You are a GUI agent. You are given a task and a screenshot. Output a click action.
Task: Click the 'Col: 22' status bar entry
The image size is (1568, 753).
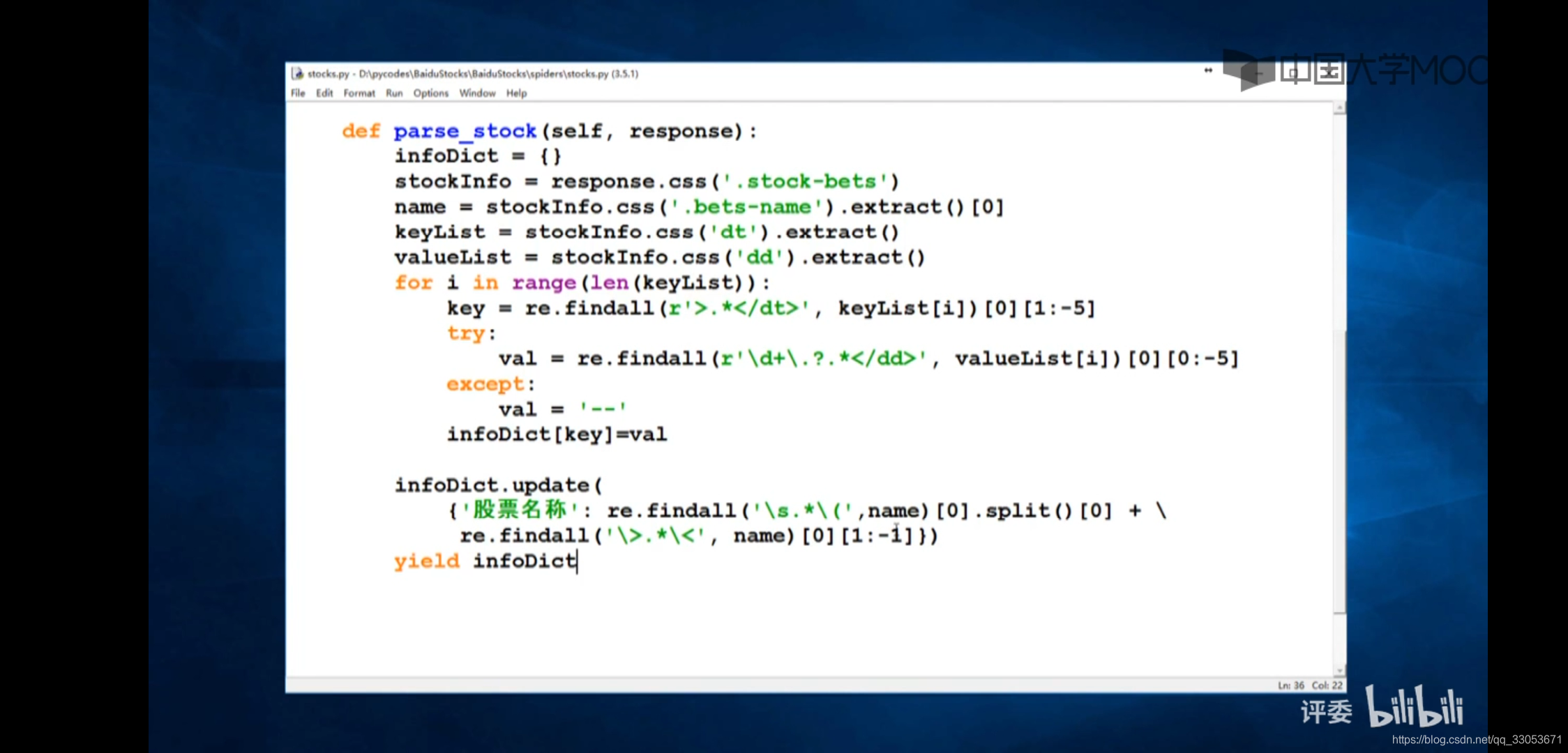[x=1327, y=685]
